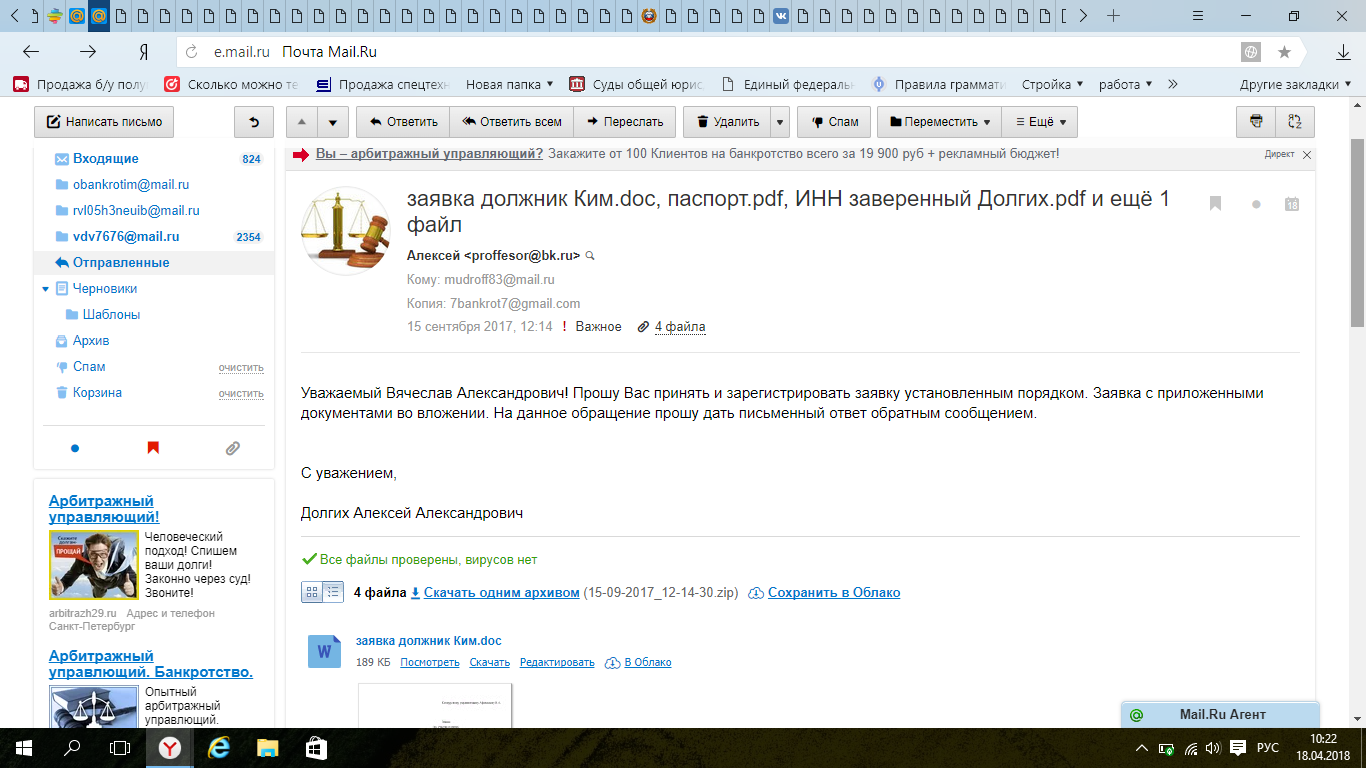
Task: Toggle unread dot marker on email
Action: point(1256,204)
